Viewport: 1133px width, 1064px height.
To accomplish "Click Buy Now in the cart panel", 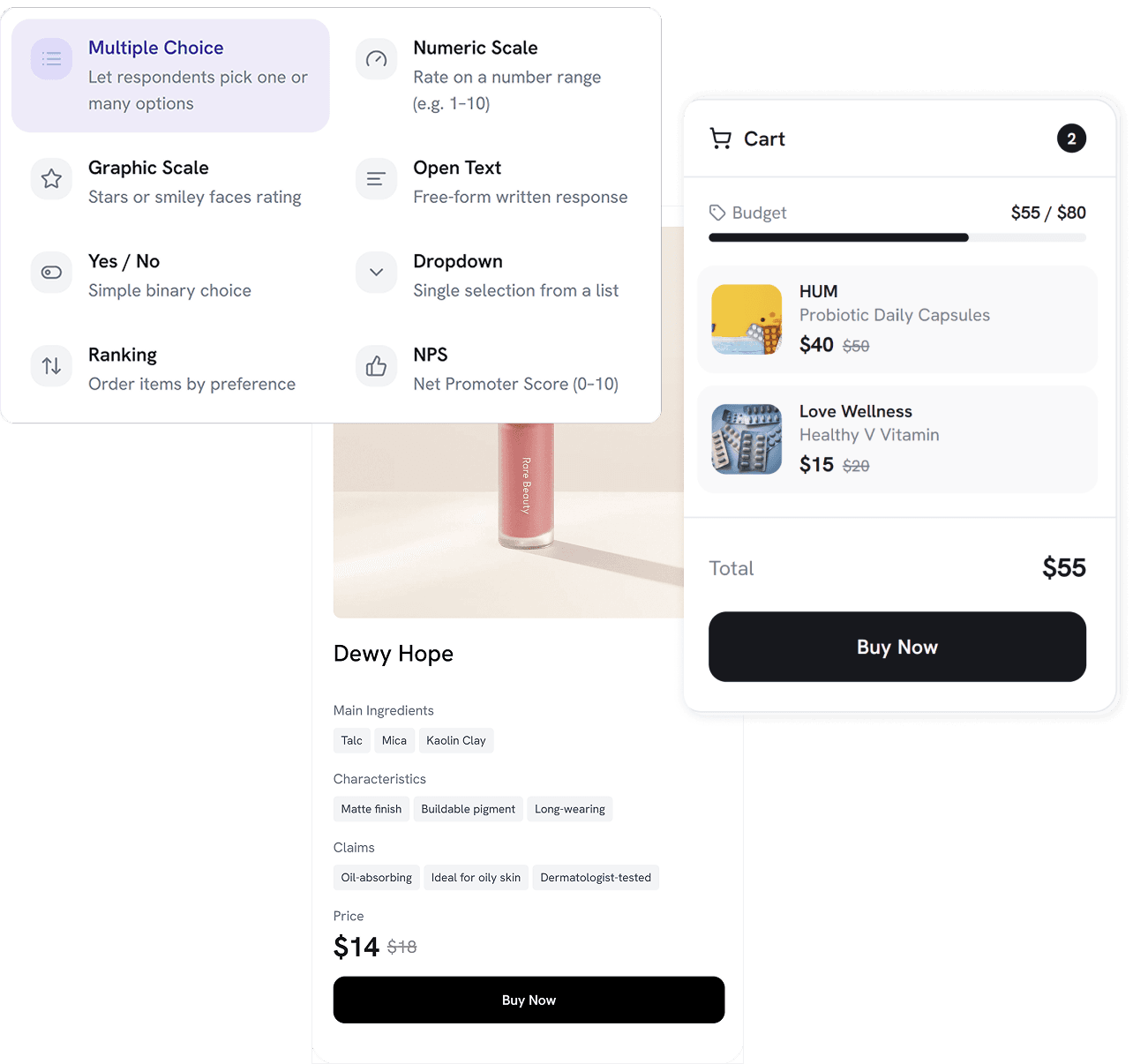I will (897, 647).
